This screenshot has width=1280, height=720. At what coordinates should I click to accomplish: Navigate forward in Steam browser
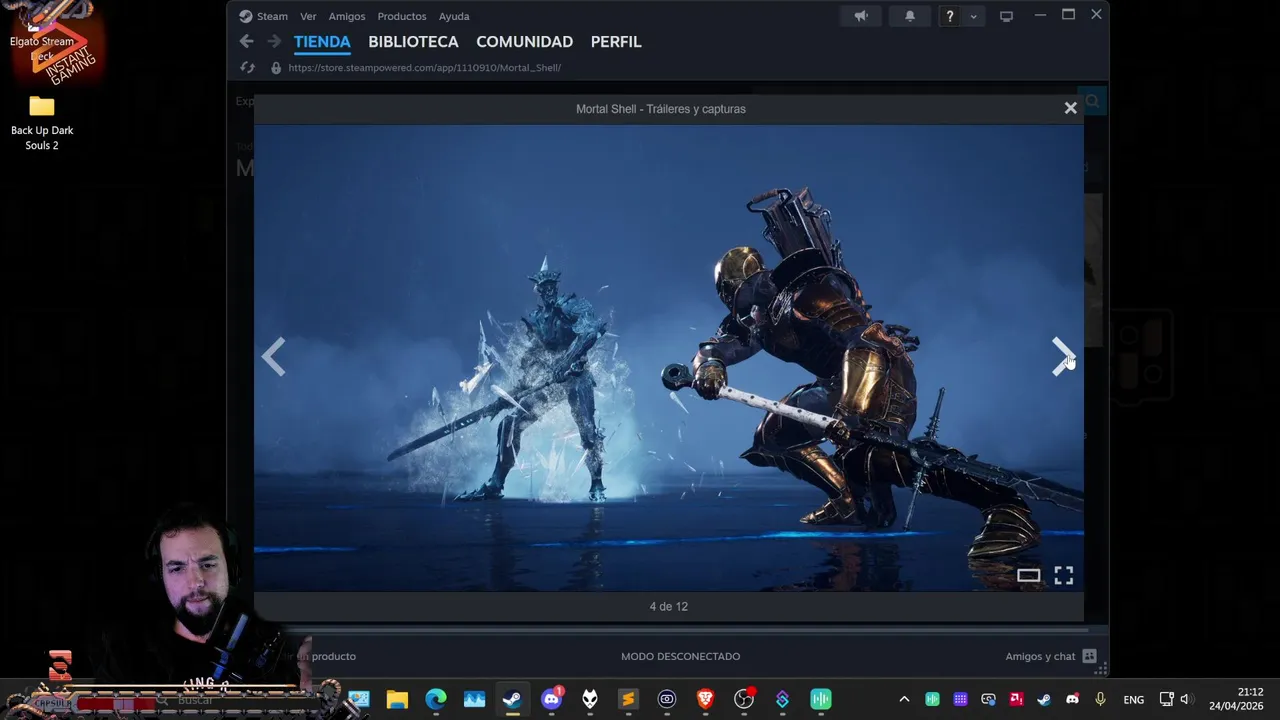tap(274, 42)
